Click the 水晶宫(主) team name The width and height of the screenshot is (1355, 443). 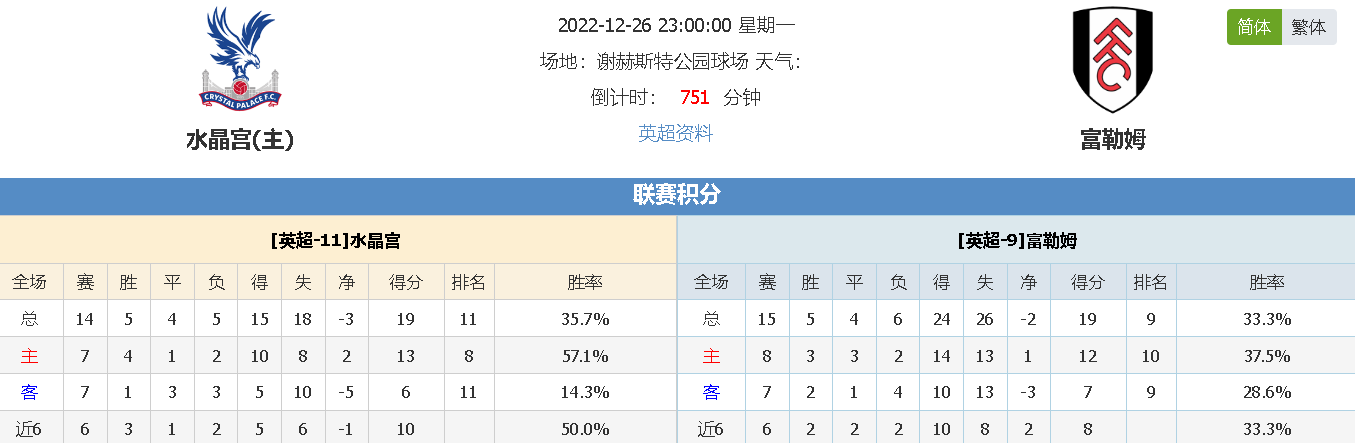pyautogui.click(x=240, y=140)
